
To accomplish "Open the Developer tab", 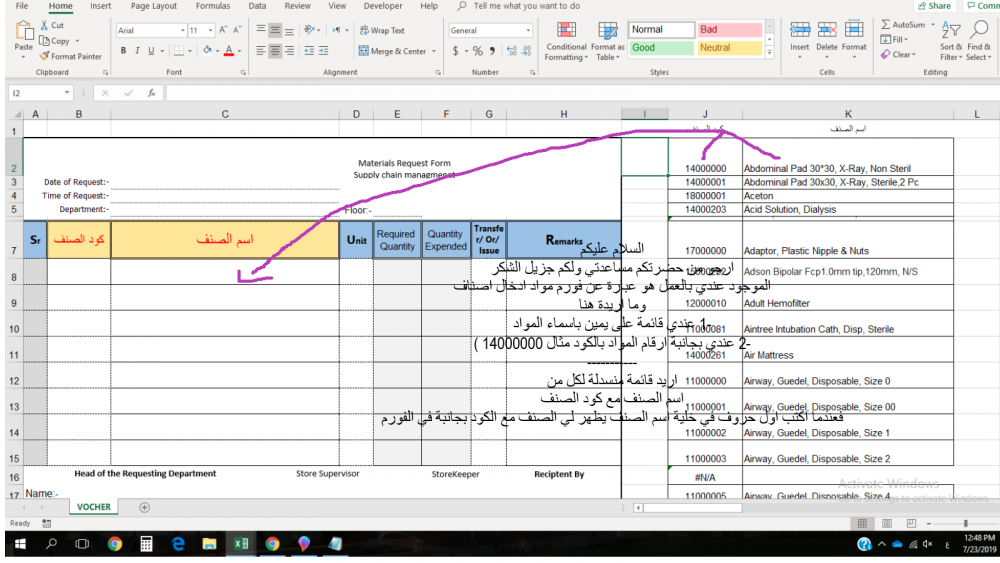I will point(383,6).
